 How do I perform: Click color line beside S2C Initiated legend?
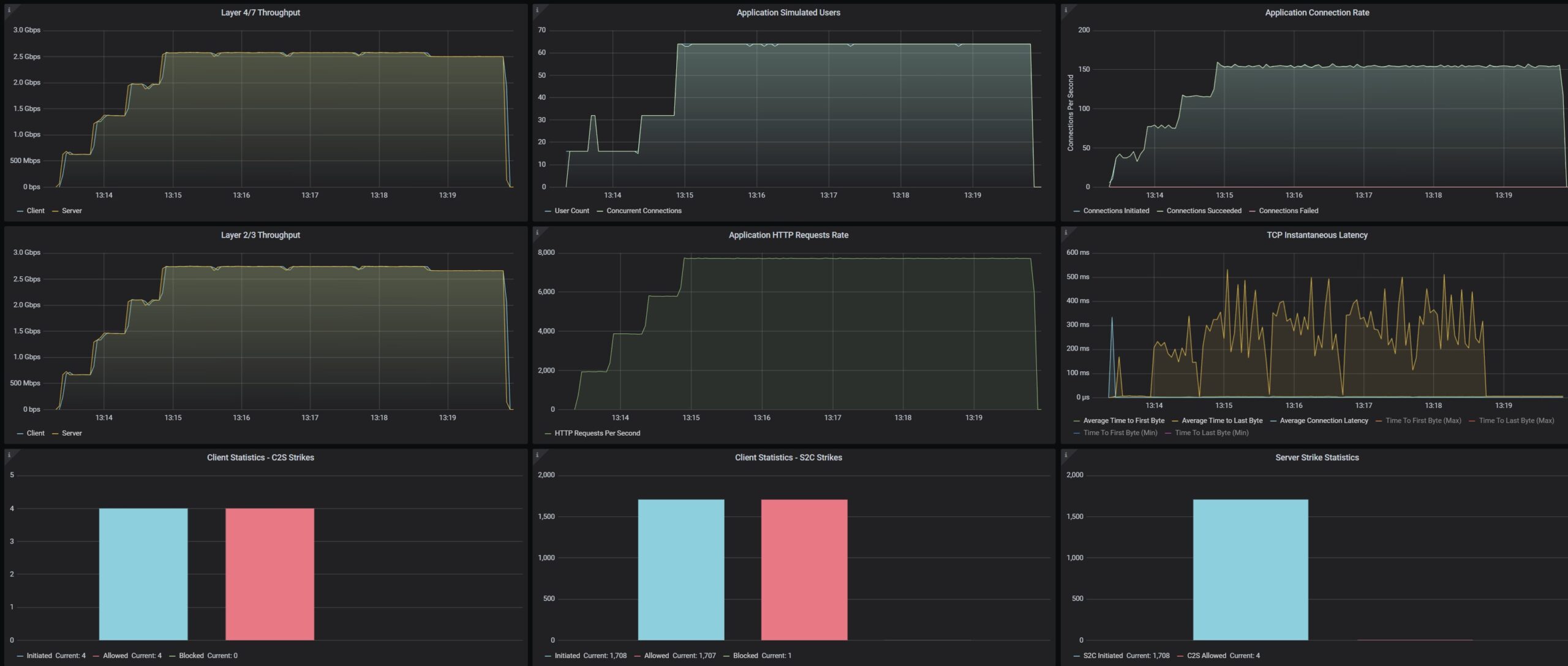(1077, 656)
